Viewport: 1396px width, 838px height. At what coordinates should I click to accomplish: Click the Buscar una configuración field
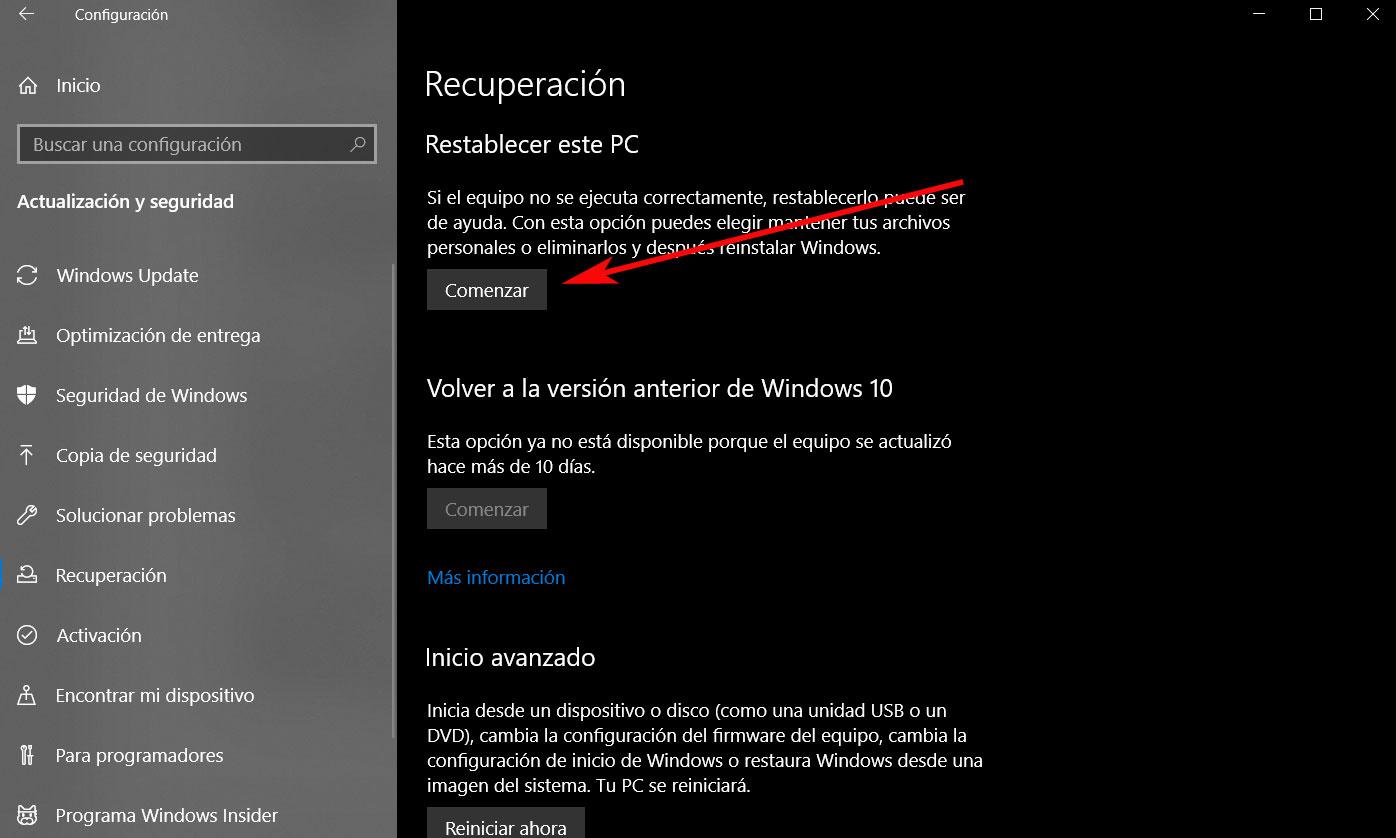(x=197, y=144)
